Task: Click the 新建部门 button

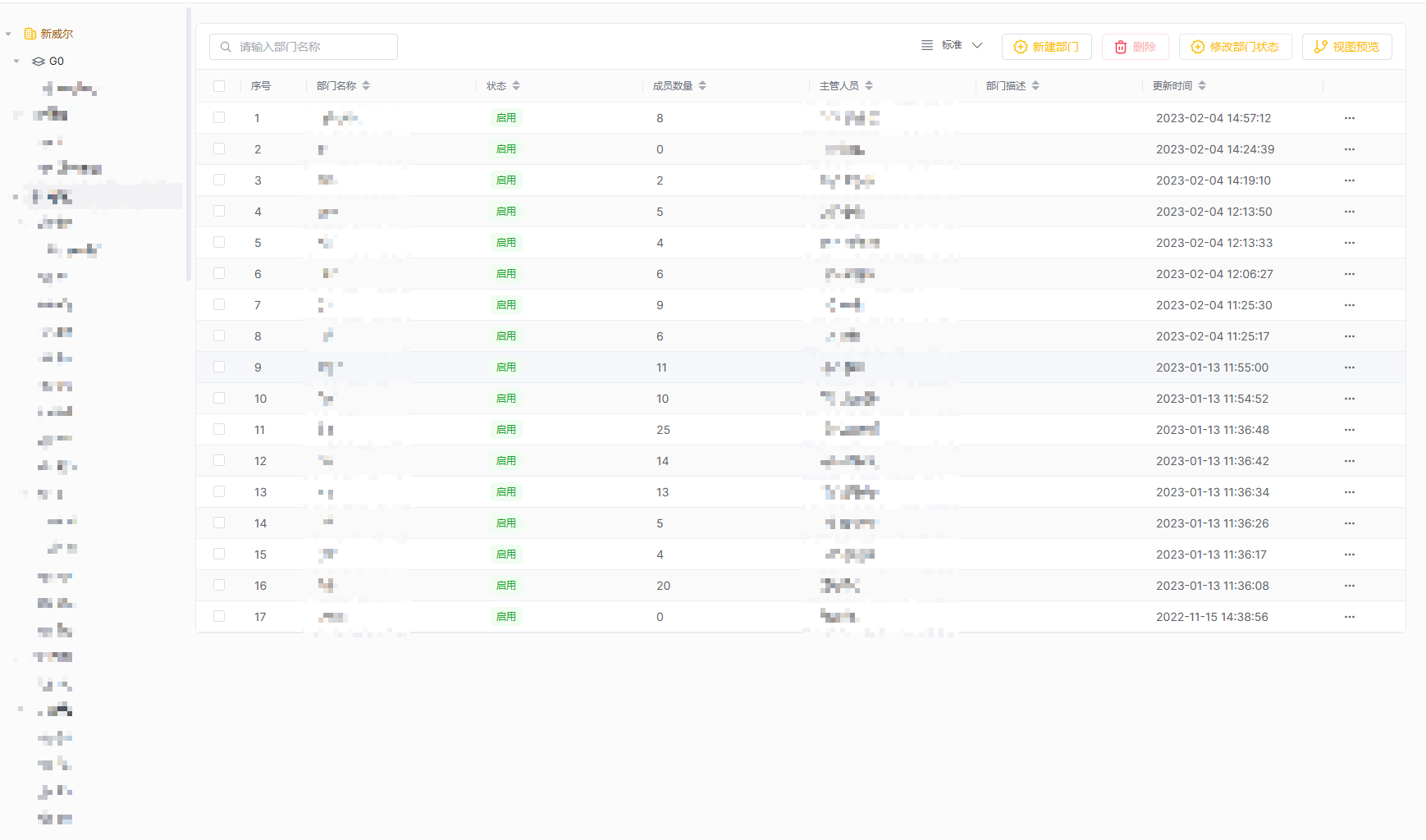Action: coord(1046,47)
